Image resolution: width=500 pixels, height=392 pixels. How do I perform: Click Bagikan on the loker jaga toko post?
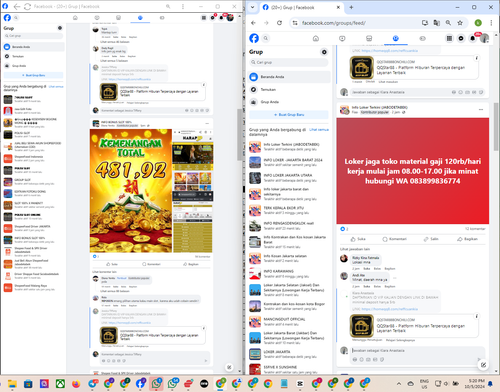click(467, 239)
